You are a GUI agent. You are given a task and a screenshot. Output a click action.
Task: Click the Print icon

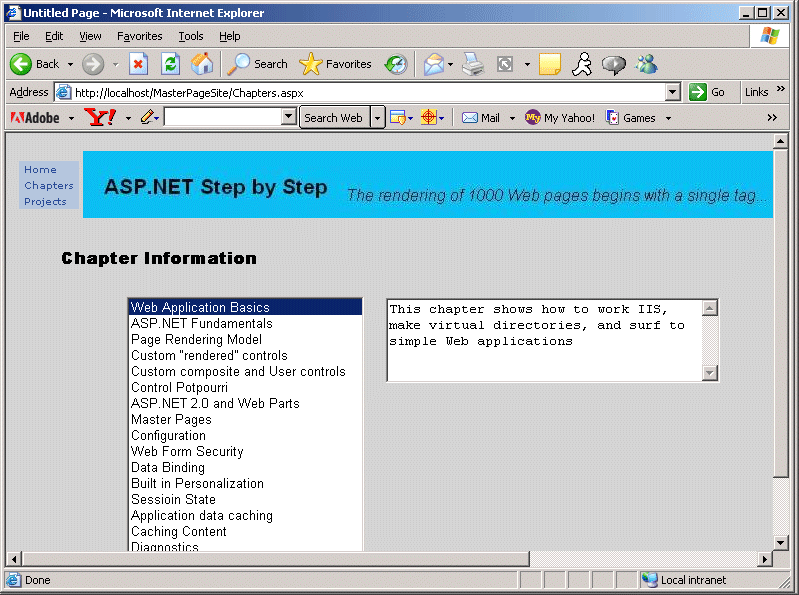(x=473, y=64)
